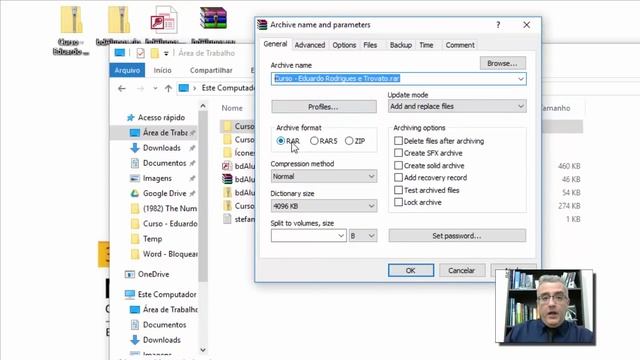
Task: Open the Archive name dropdown arrow
Action: coord(521,79)
